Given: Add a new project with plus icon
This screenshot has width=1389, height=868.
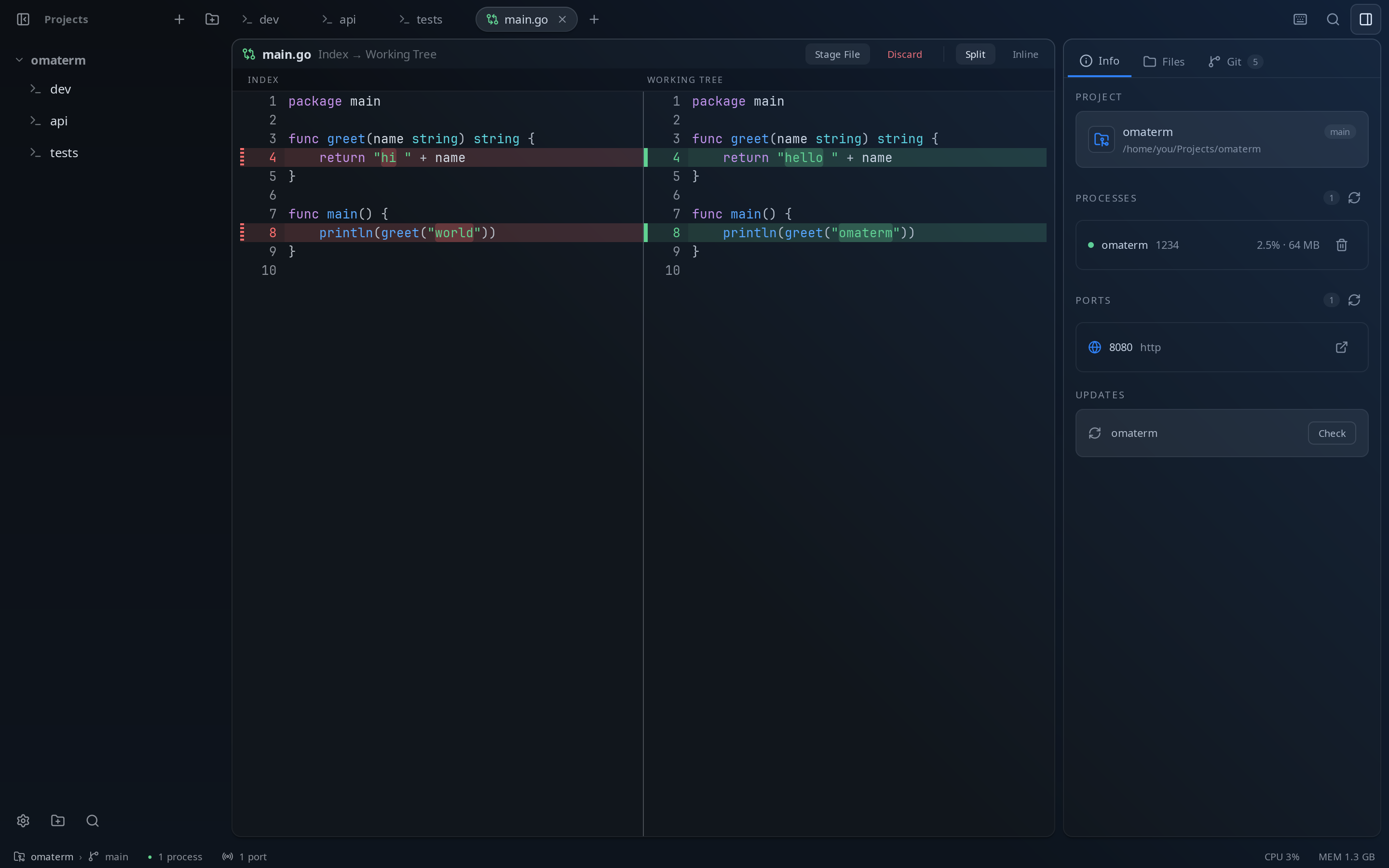Looking at the screenshot, I should (x=179, y=19).
